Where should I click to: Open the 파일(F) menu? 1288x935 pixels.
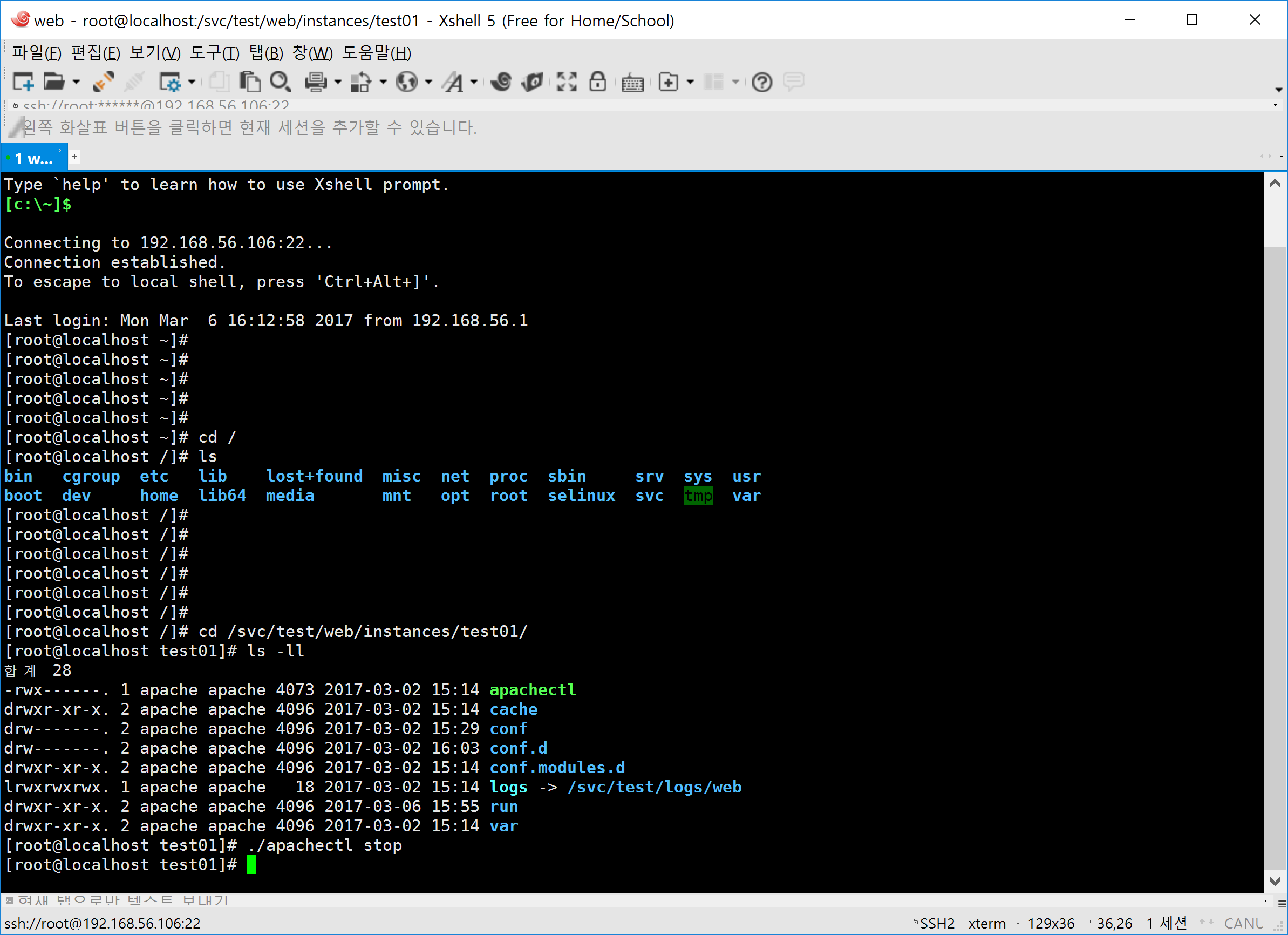coord(37,53)
